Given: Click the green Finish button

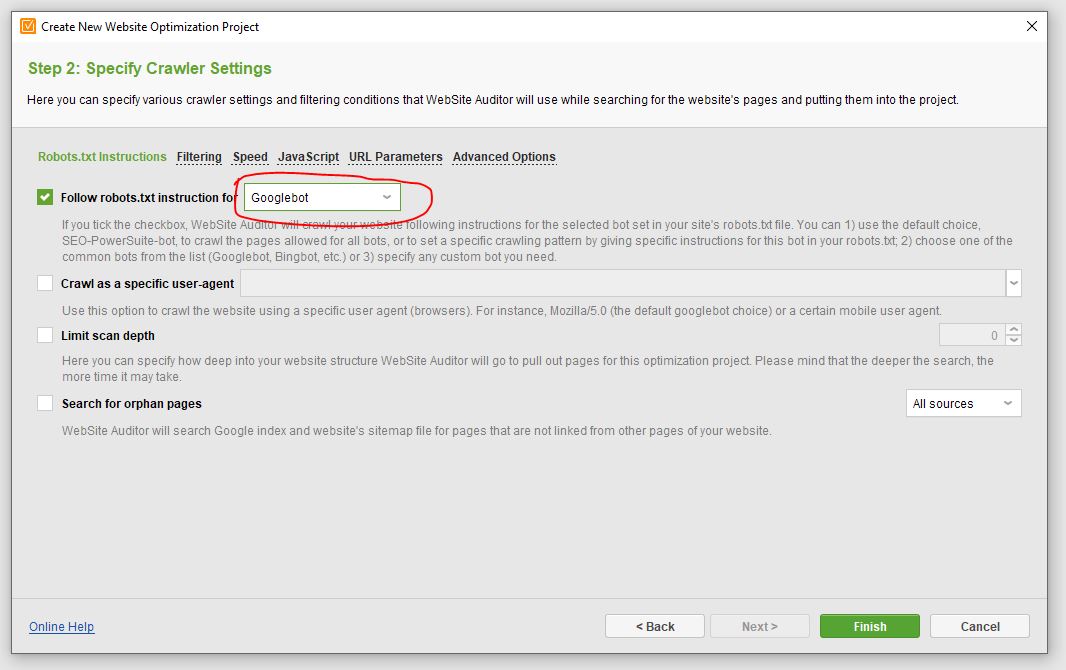Looking at the screenshot, I should point(870,627).
